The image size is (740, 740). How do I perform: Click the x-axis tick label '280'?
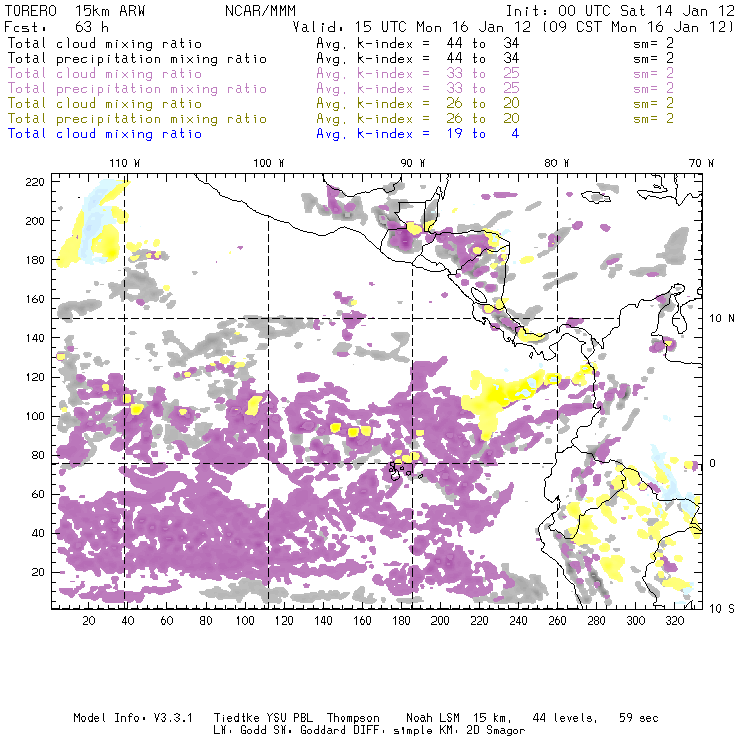point(597,621)
